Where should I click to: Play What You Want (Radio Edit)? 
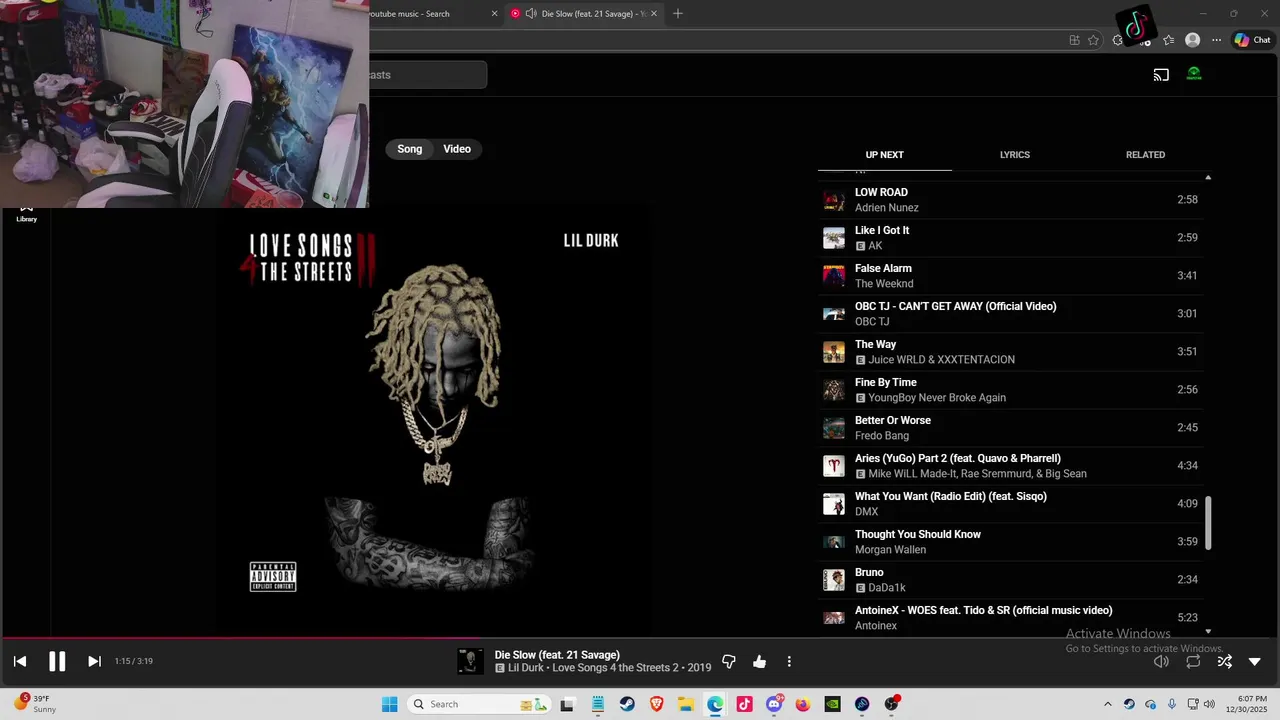[1010, 504]
